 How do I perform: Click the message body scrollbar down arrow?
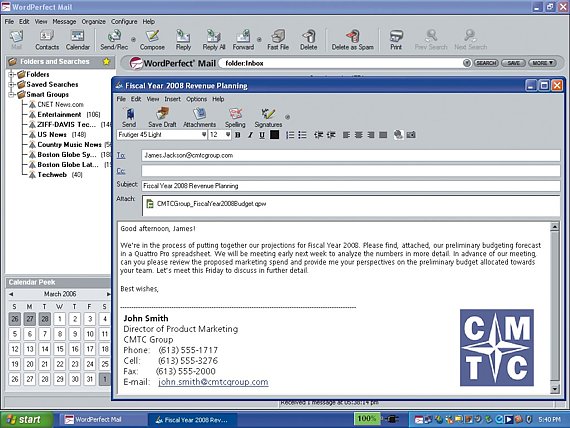point(555,389)
